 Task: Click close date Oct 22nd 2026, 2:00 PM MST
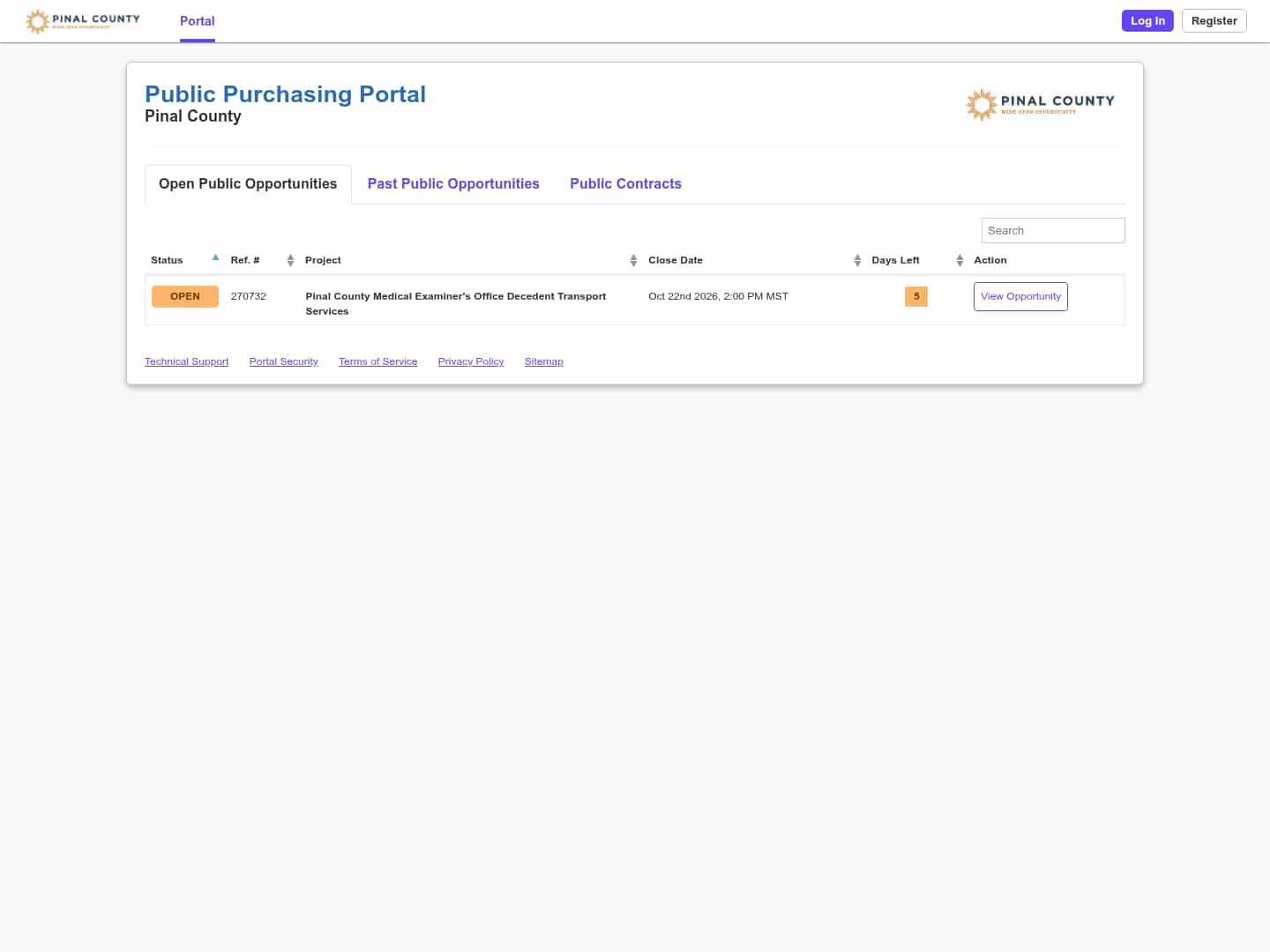[718, 296]
